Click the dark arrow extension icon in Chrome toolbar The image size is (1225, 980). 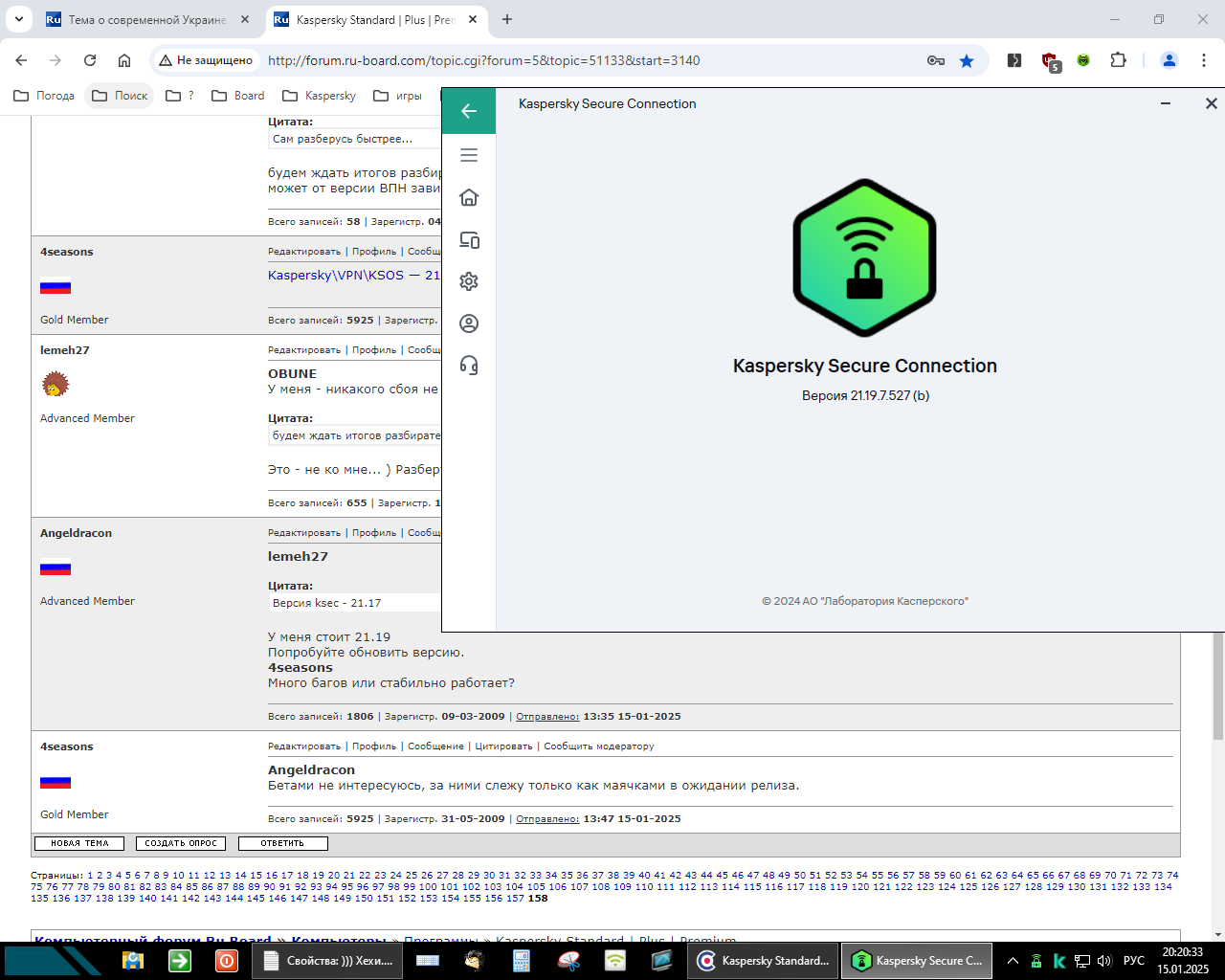(x=1014, y=60)
